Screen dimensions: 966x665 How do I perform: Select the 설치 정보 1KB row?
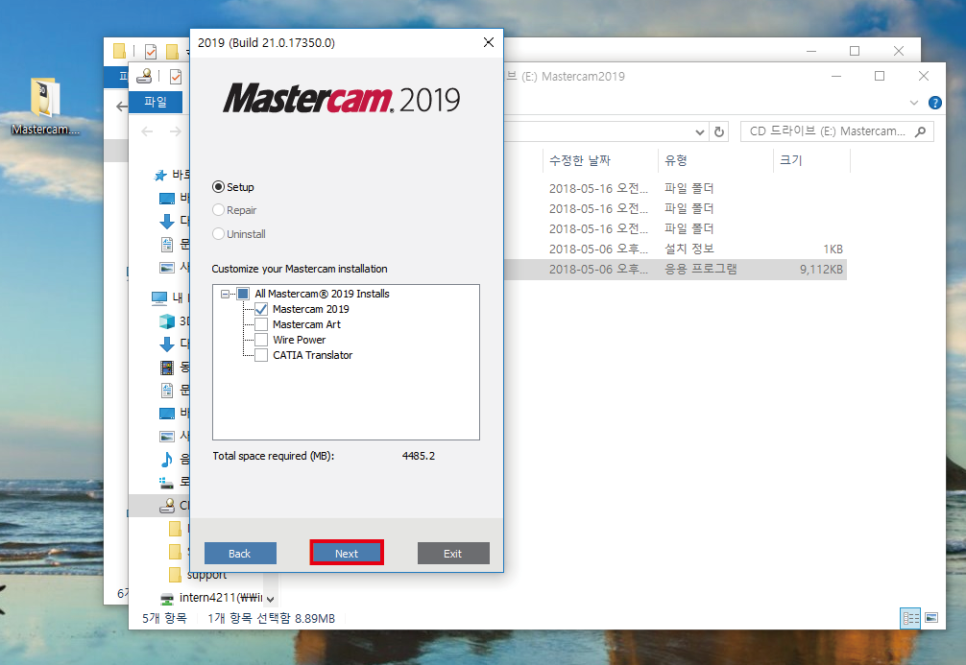point(675,249)
